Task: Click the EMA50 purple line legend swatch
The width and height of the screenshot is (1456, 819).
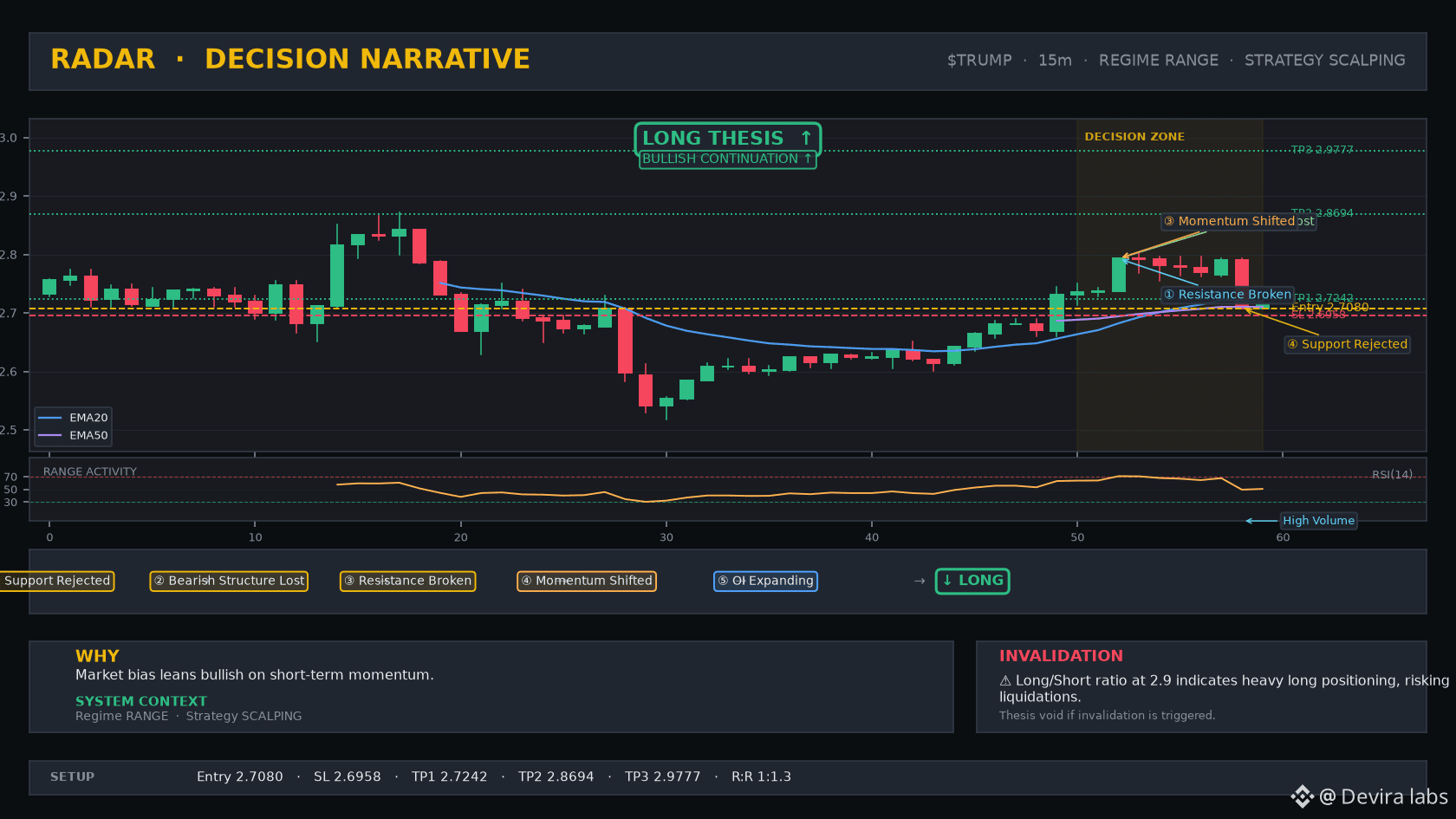Action: pos(50,436)
